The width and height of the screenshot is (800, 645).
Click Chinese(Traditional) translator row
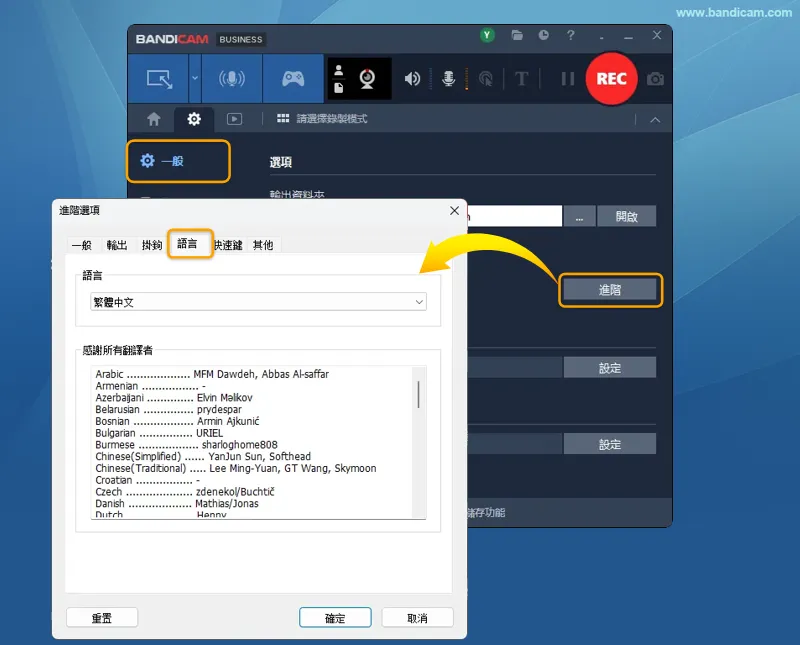click(x=236, y=468)
